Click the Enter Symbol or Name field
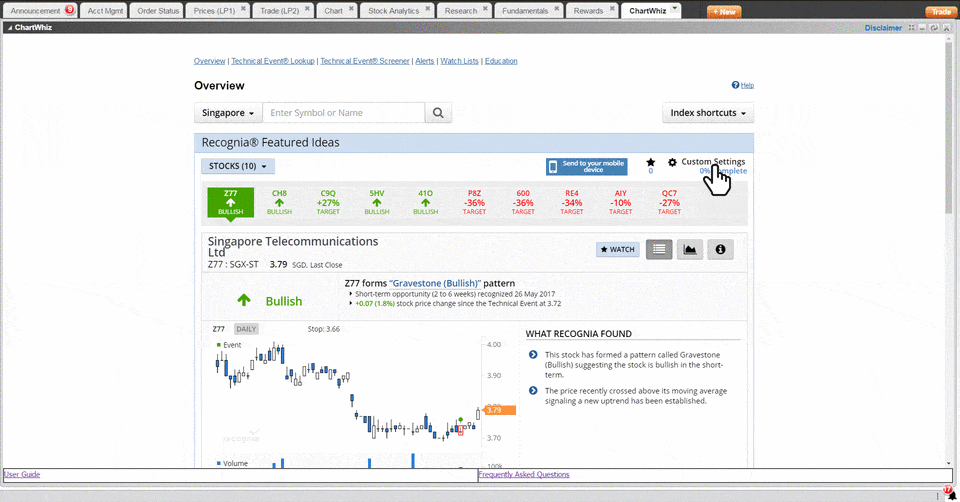 tap(343, 113)
